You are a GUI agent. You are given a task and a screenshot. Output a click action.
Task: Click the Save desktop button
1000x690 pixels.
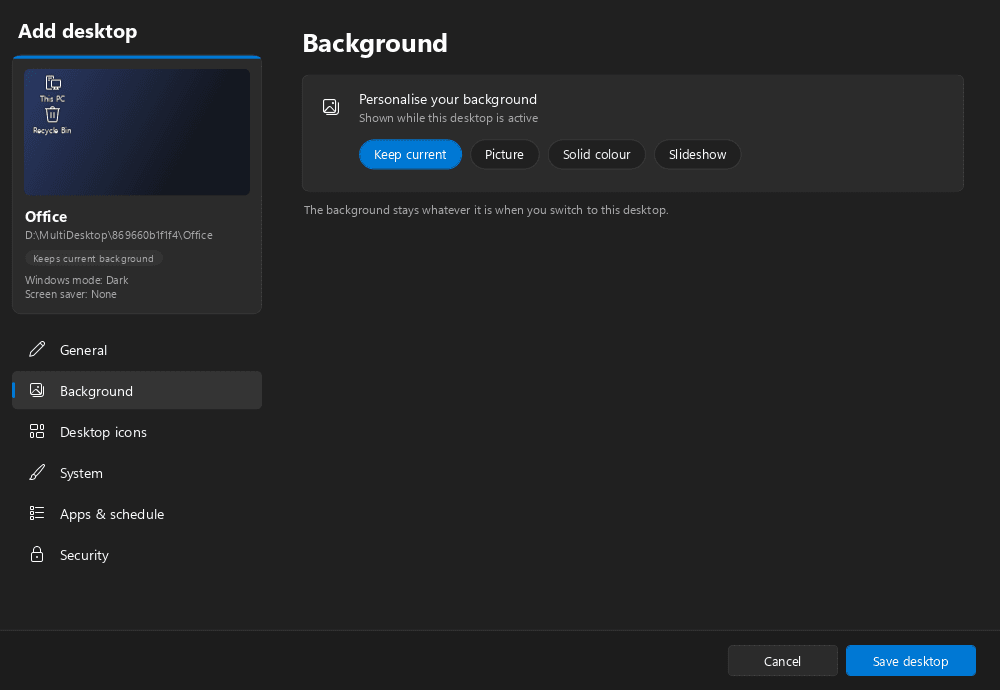(x=911, y=661)
